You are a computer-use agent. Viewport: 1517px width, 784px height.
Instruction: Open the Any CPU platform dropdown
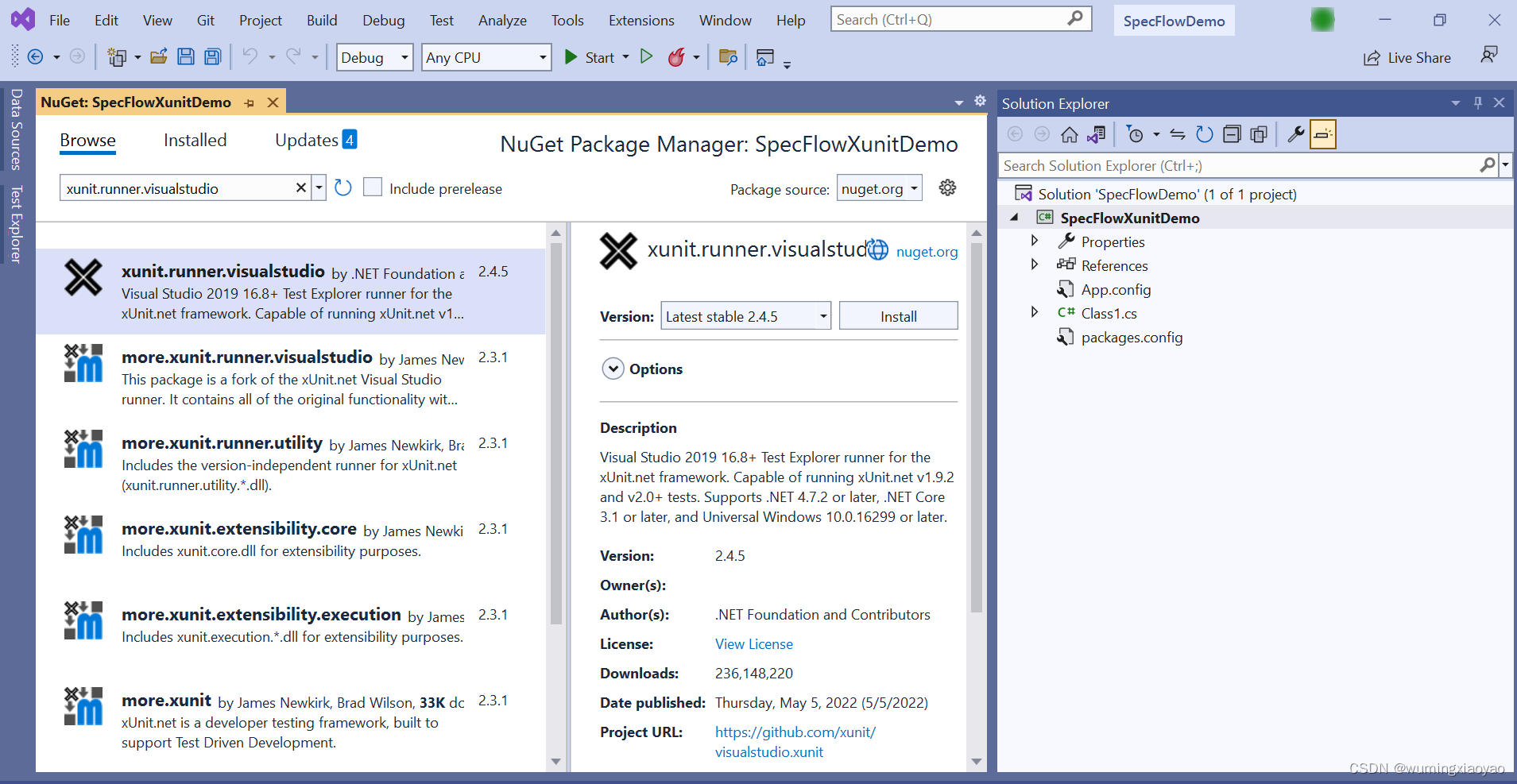click(486, 57)
